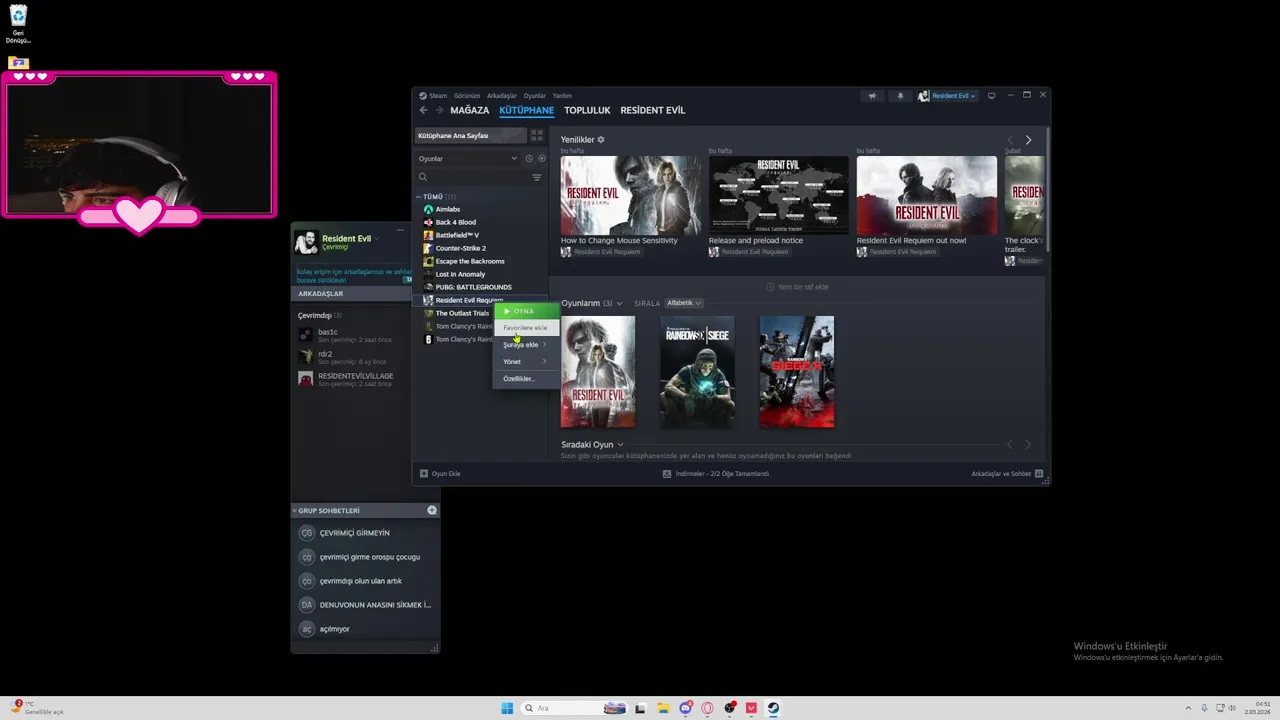Click the forward navigation arrow in Steam
The width and height of the screenshot is (1280, 720).
pyautogui.click(x=439, y=110)
